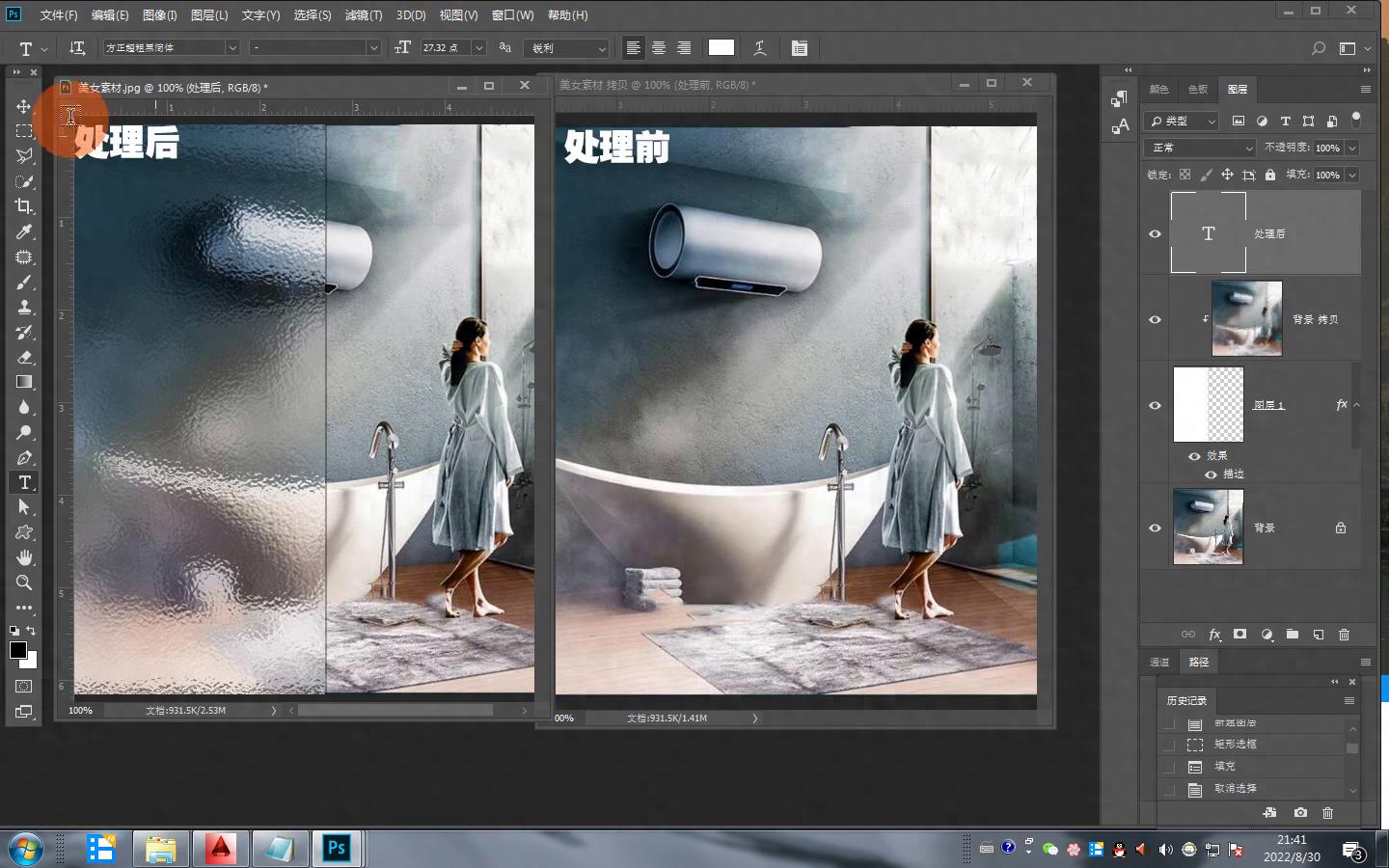The height and width of the screenshot is (868, 1389).
Task: Click center text alignment button
Action: (659, 48)
